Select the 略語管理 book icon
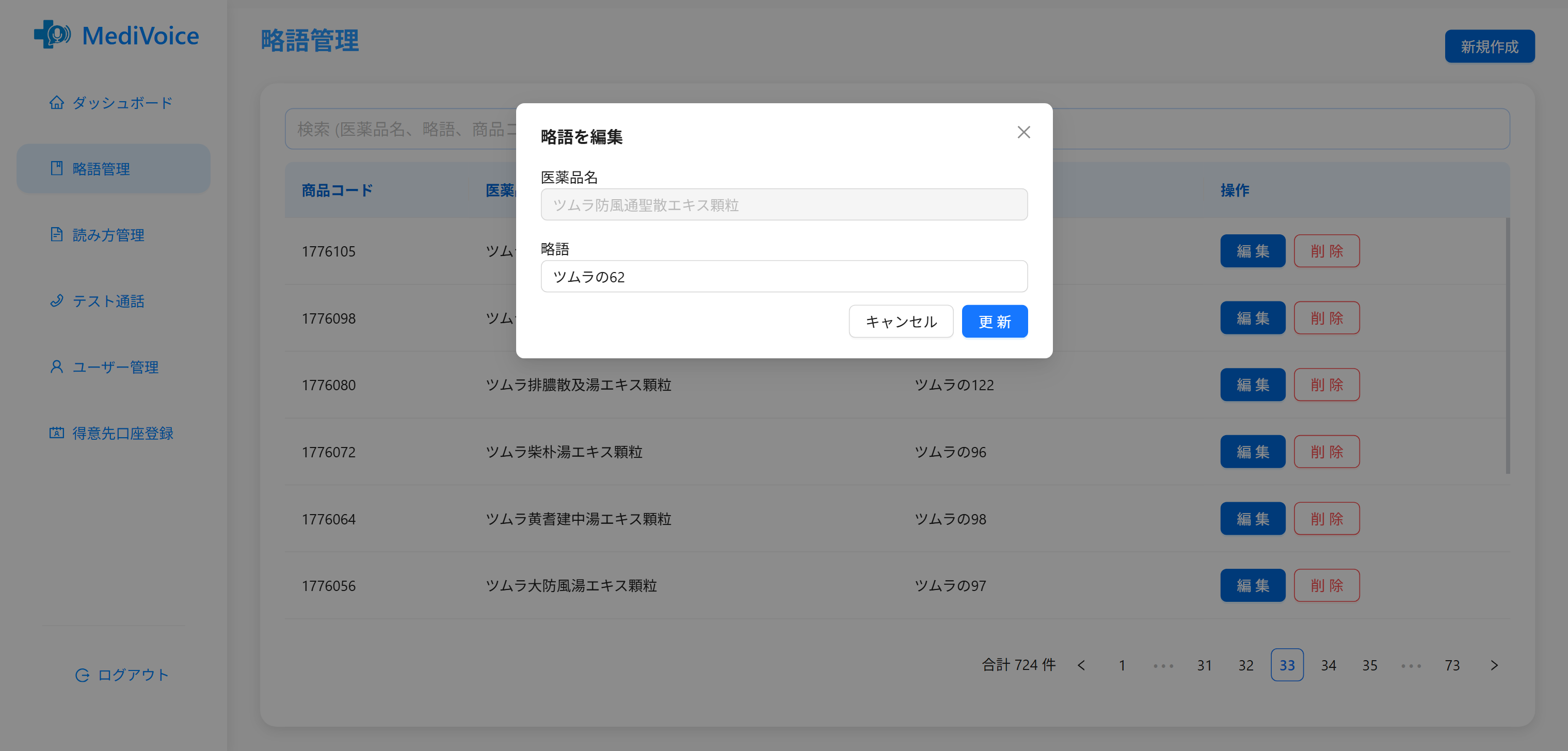 [x=57, y=168]
